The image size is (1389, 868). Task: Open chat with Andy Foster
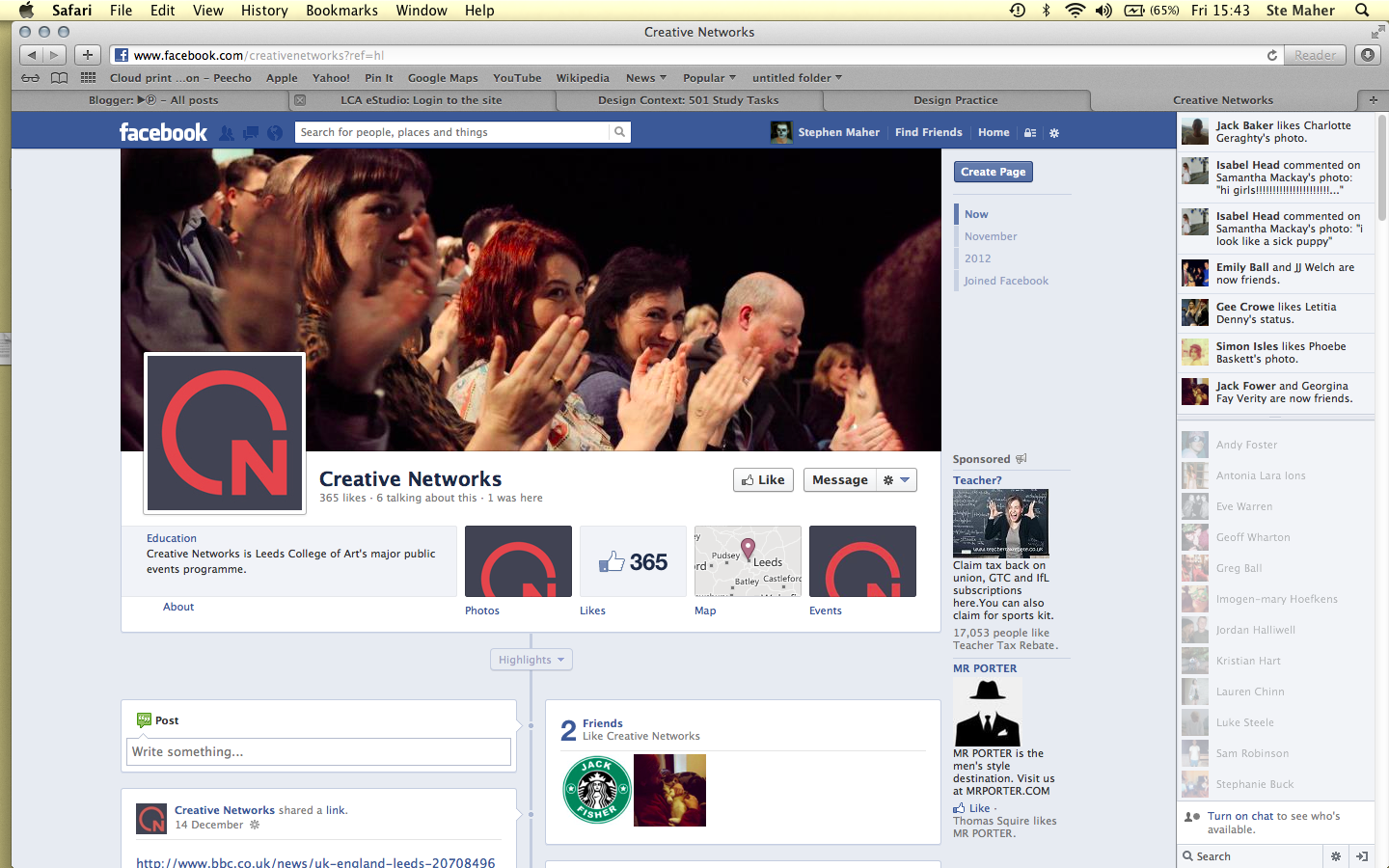click(1275, 445)
